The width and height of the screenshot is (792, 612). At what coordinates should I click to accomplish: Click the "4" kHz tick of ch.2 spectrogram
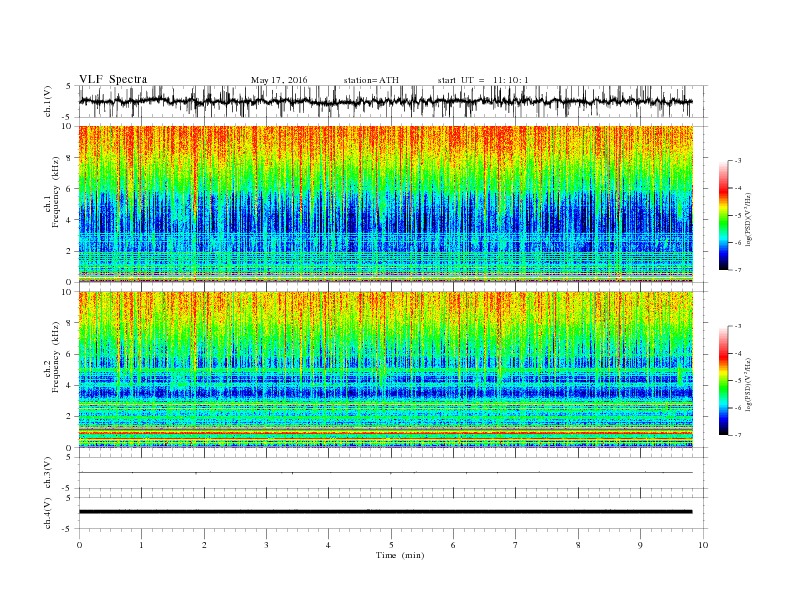pyautogui.click(x=70, y=385)
